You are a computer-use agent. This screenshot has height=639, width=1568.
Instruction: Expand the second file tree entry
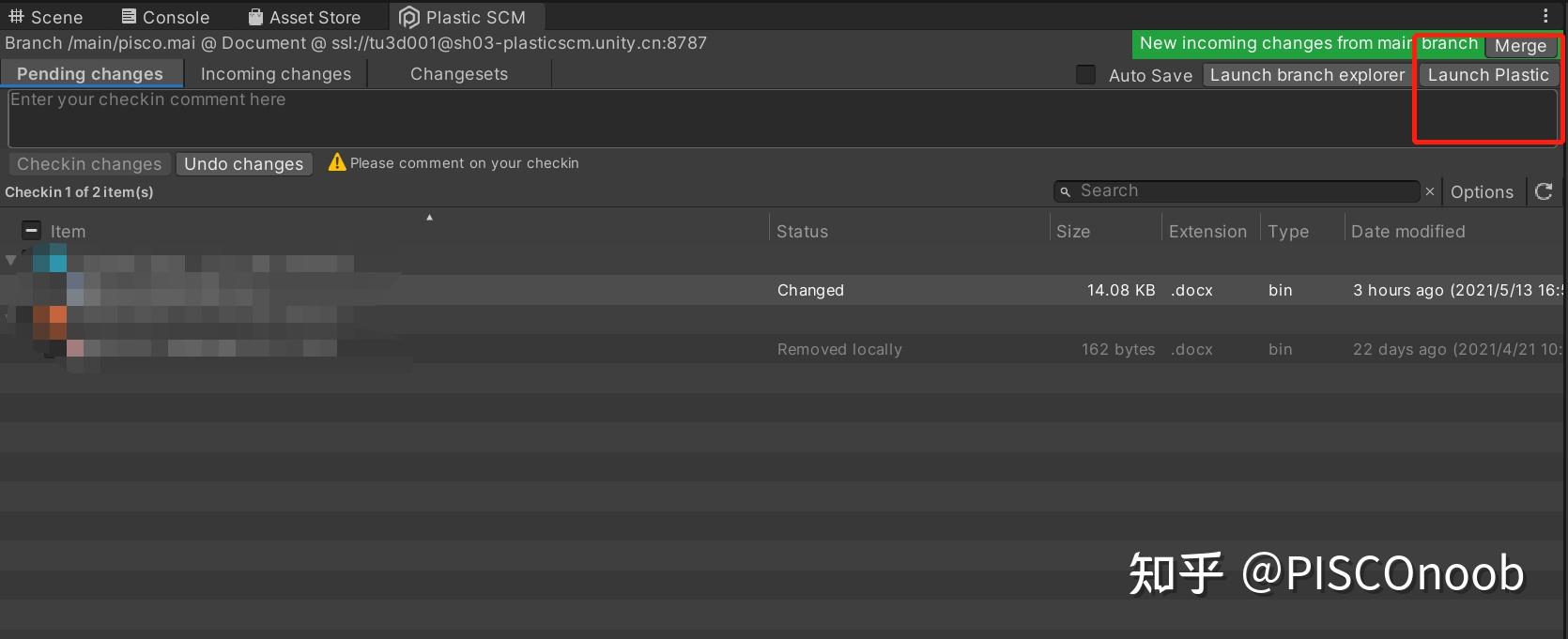[6, 318]
